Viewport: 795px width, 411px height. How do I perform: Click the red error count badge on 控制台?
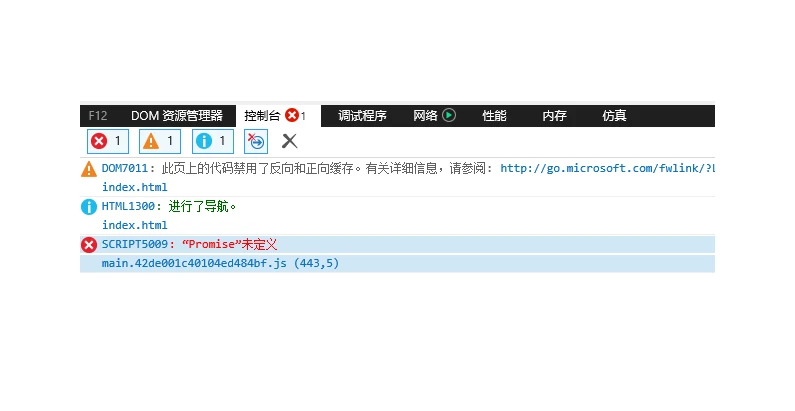292,116
